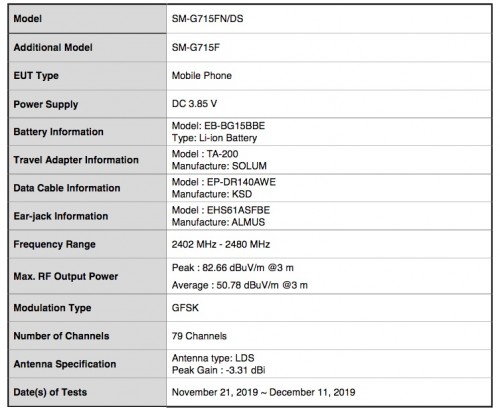
Task: Select the Ear-jack Information label
Action: 61,216
